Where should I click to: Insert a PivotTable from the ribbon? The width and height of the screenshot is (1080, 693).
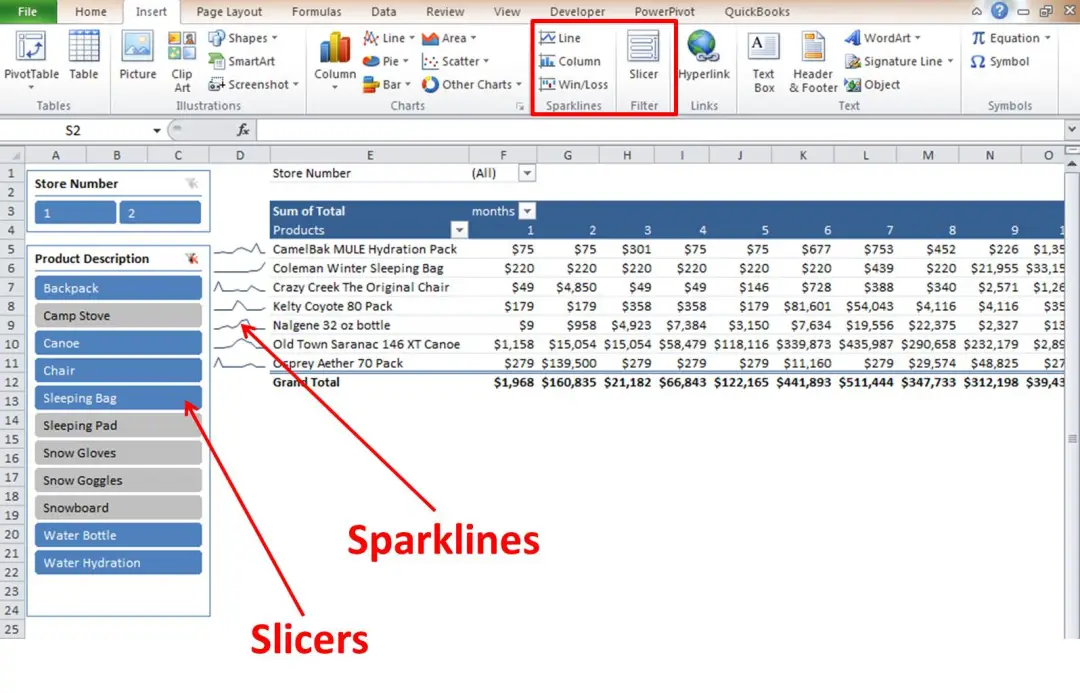[31, 60]
